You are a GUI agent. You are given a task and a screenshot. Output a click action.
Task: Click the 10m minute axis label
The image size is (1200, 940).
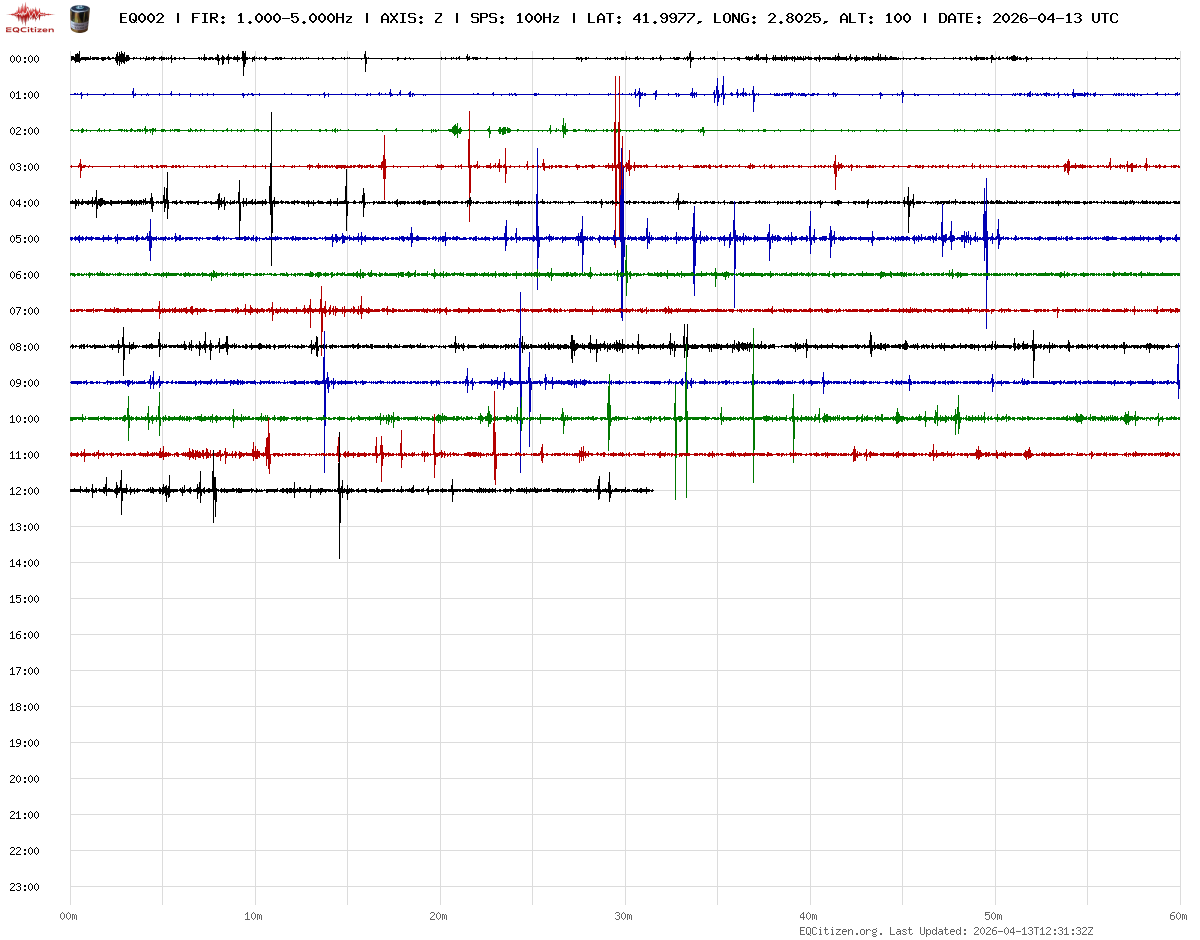pyautogui.click(x=254, y=916)
